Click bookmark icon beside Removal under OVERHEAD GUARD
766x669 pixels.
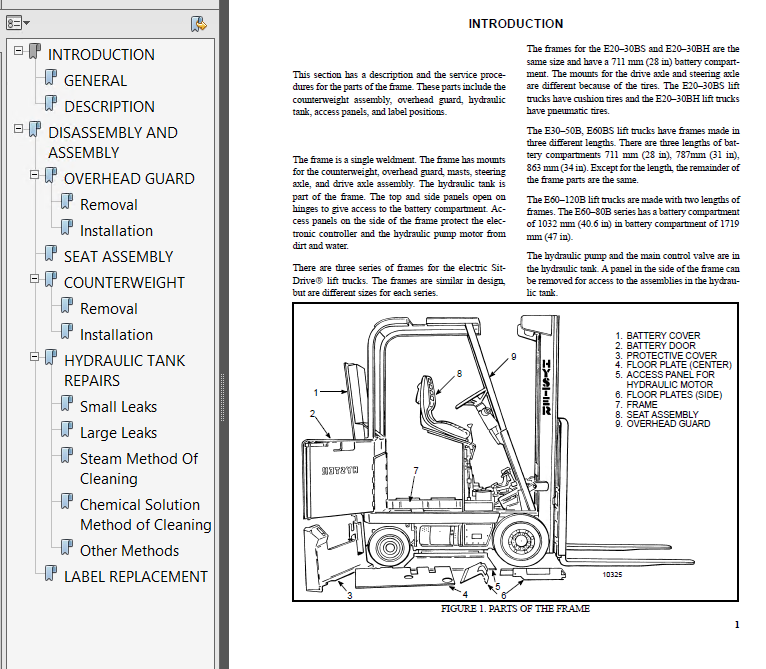[x=67, y=201]
